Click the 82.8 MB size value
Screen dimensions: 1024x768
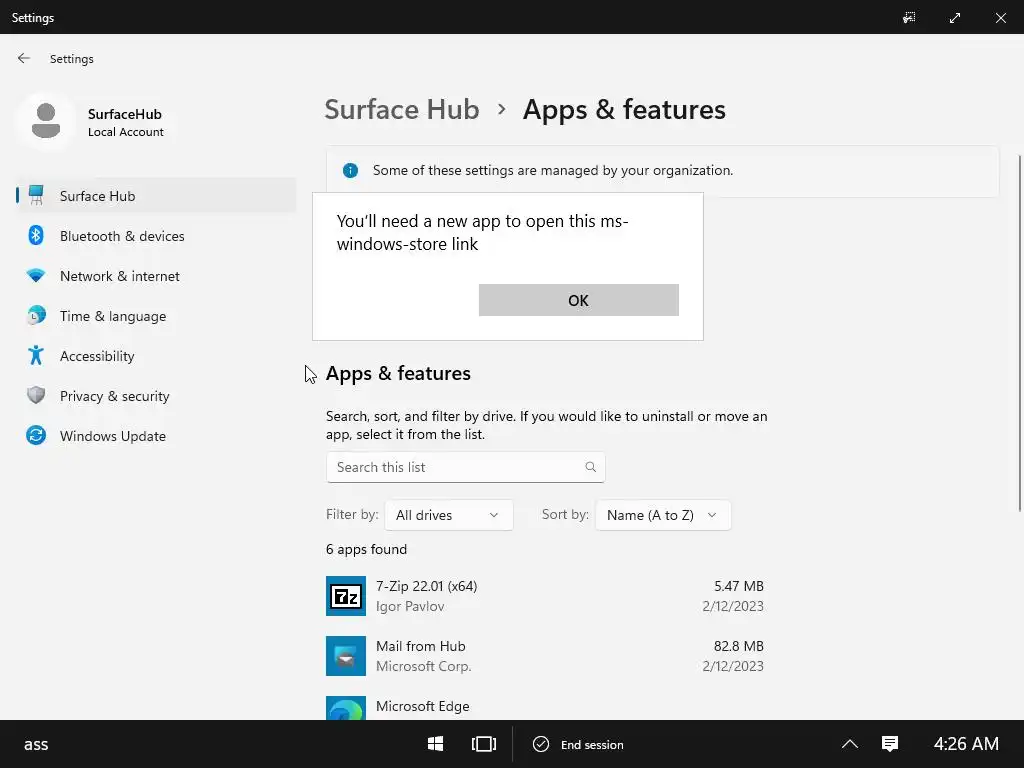739,647
